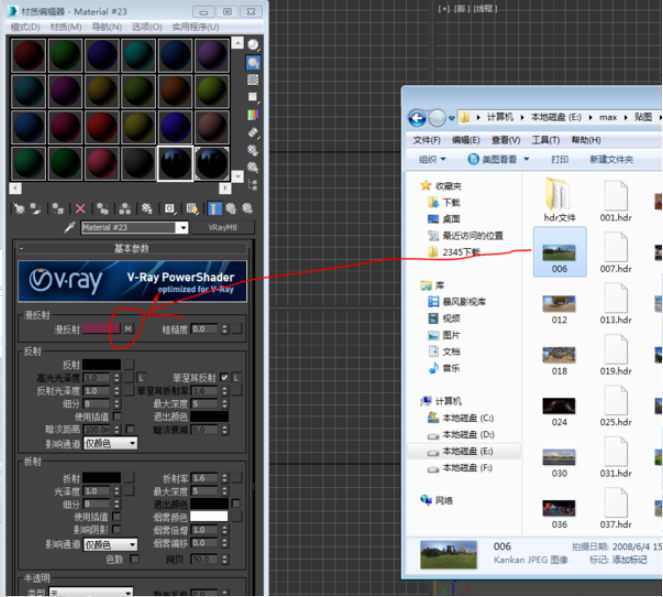Open 文件(F) menu in Explorer
The width and height of the screenshot is (663, 597).
tap(426, 140)
